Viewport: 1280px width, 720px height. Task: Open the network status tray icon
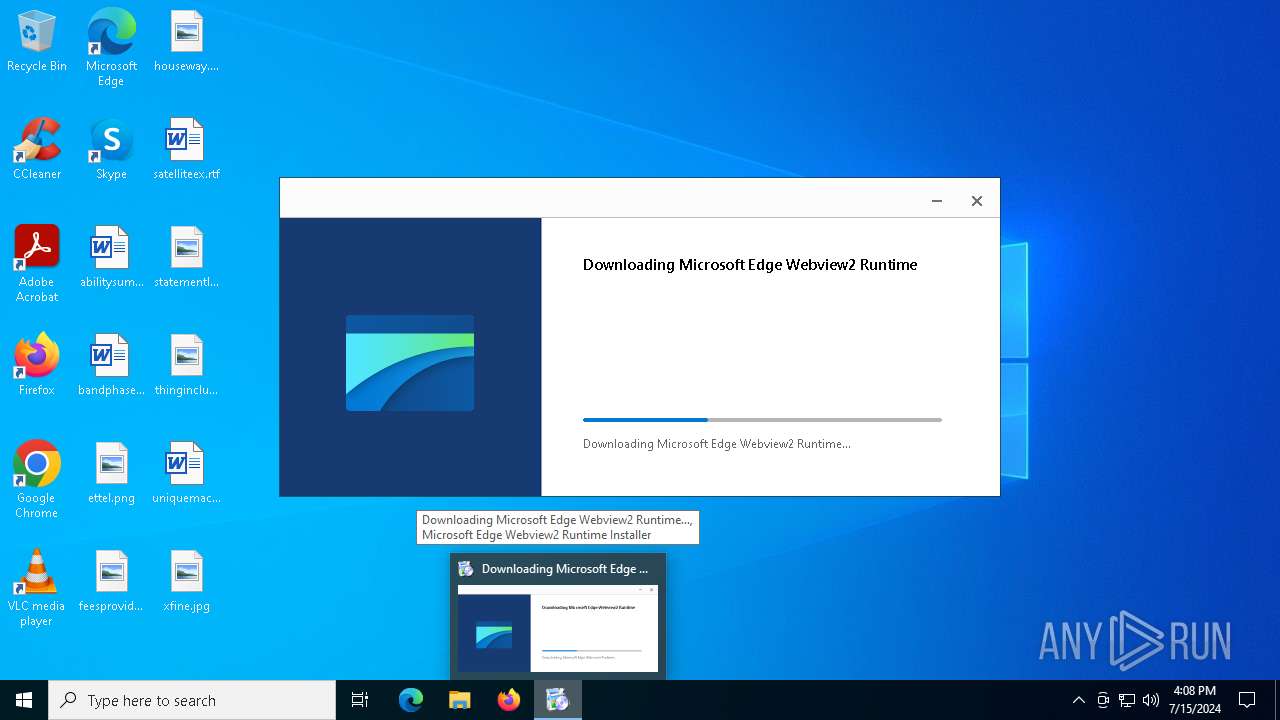click(1127, 700)
